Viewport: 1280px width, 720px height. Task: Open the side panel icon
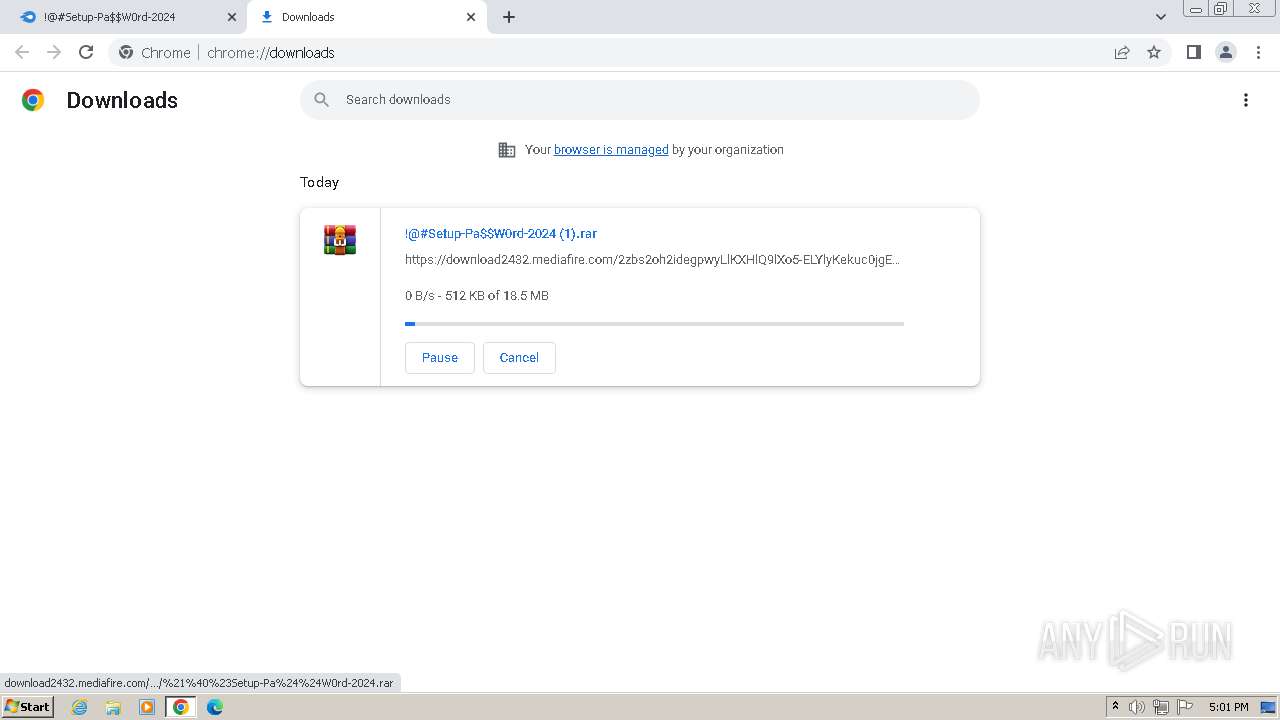pyautogui.click(x=1193, y=52)
